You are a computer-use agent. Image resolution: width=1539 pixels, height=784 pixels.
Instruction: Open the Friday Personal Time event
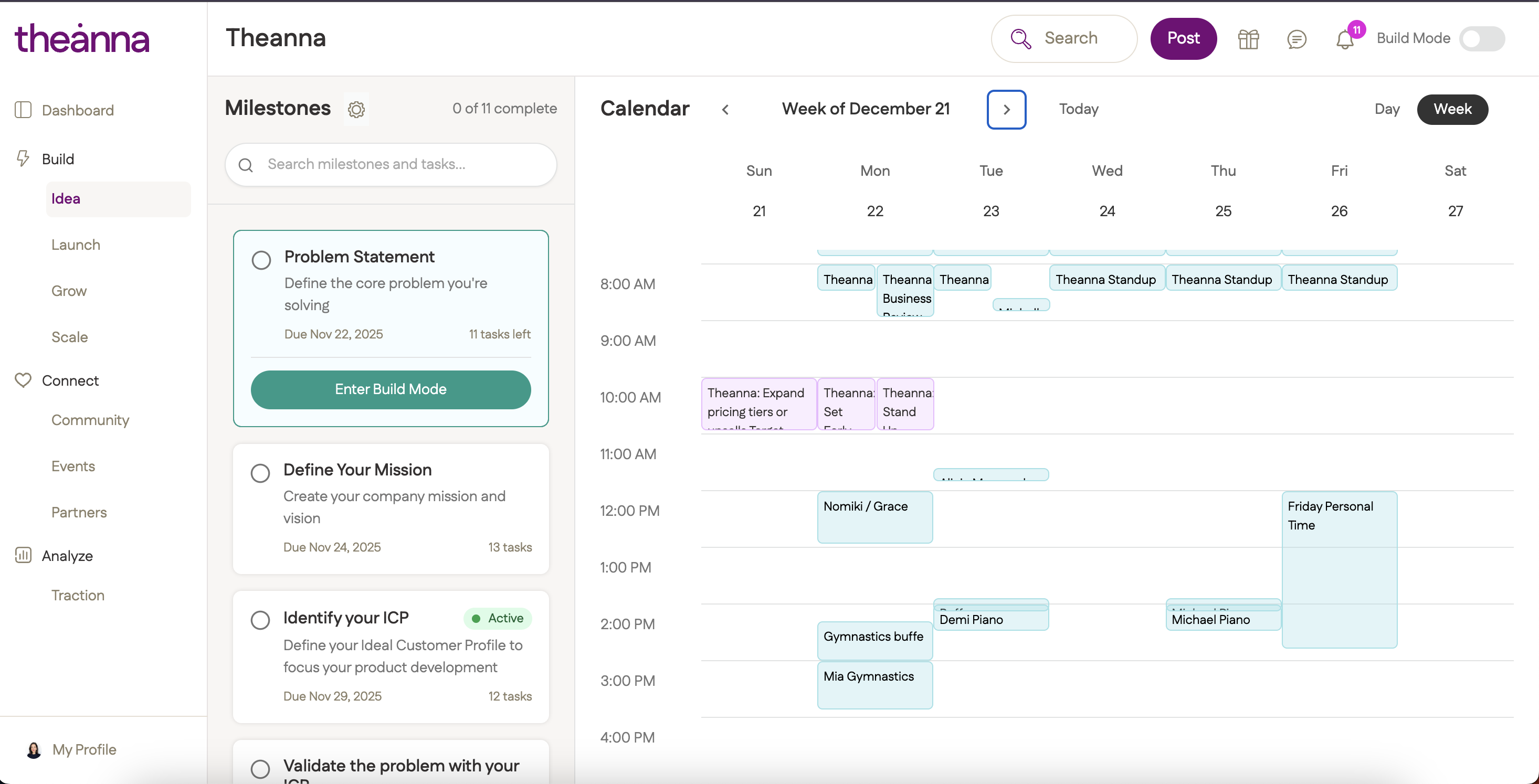1339,567
